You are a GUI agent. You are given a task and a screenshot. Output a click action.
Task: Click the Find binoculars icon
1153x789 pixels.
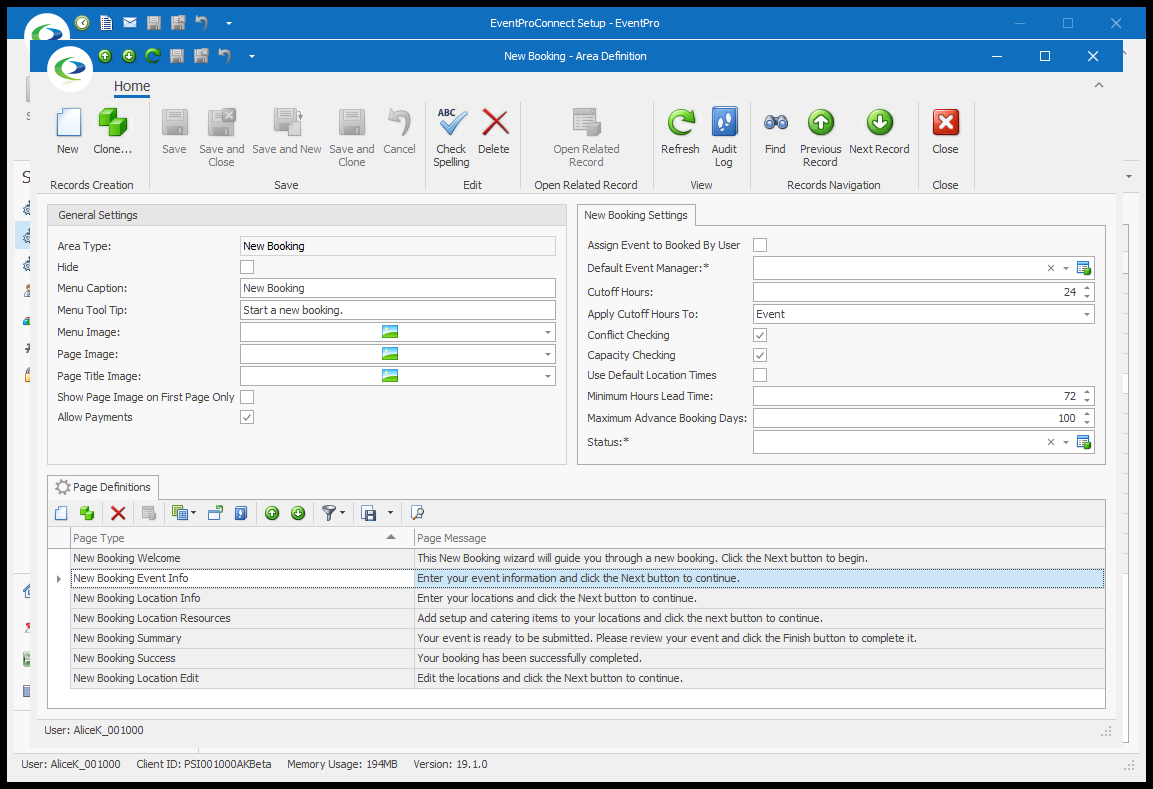click(776, 123)
